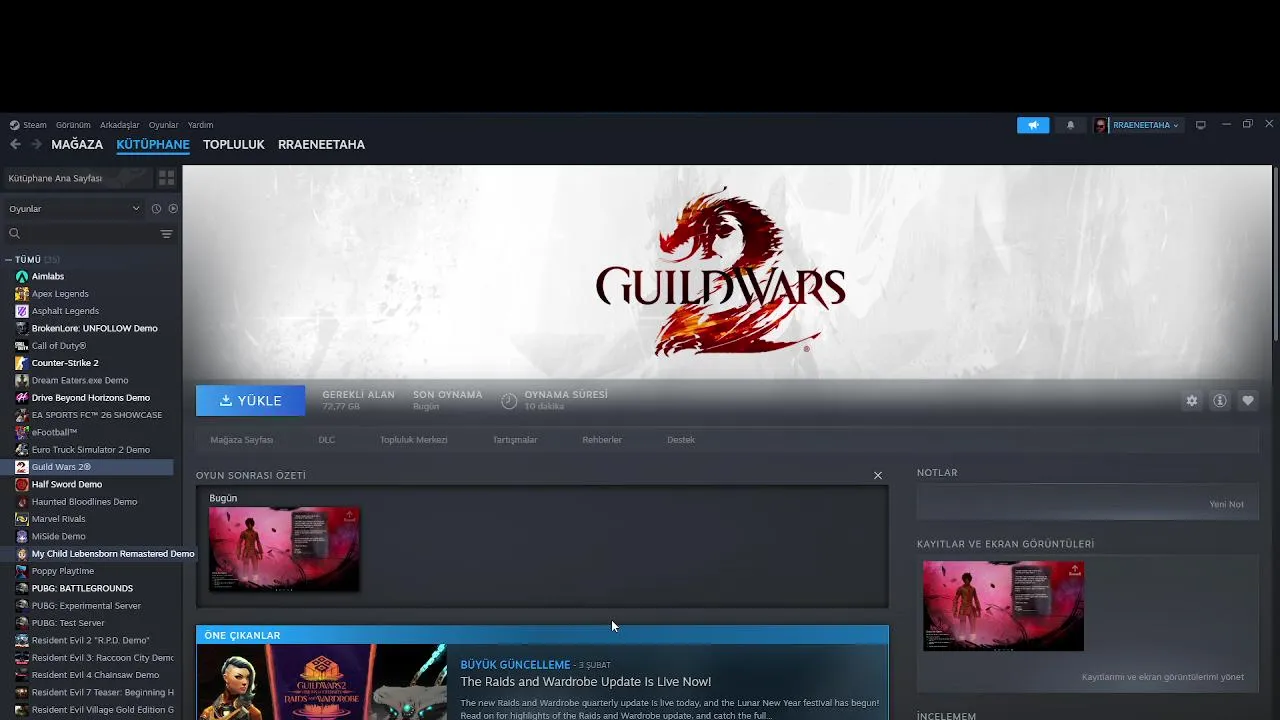The height and width of the screenshot is (720, 1280).
Task: Select Asphalt Legends in the library
Action: (65, 311)
